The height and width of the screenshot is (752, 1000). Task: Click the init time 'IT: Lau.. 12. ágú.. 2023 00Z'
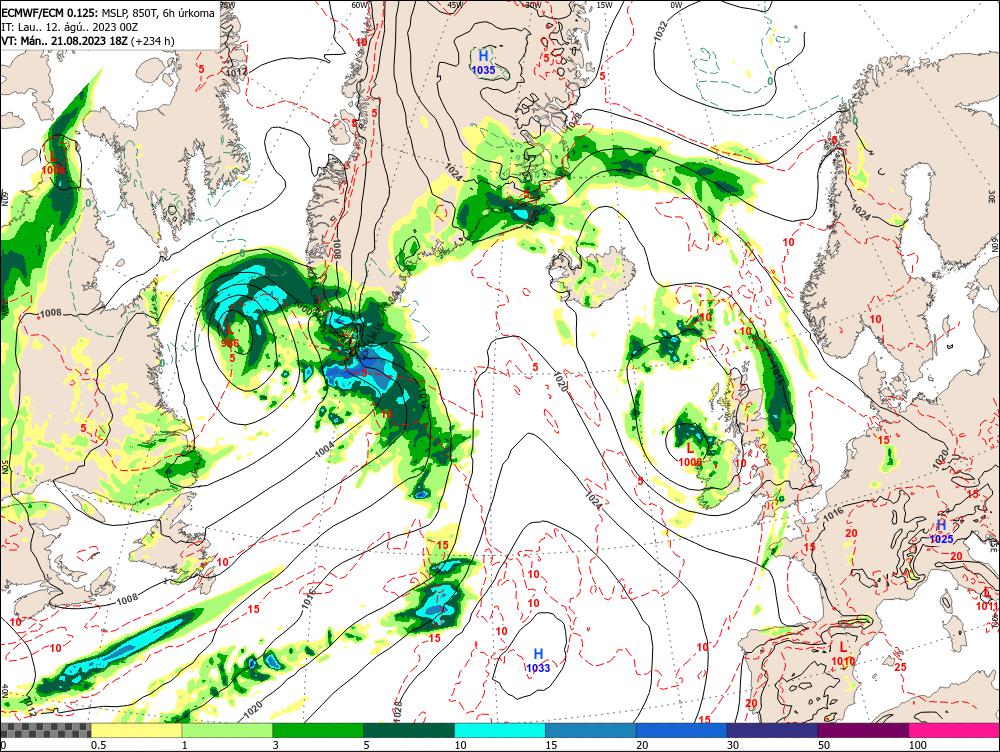coord(70,27)
